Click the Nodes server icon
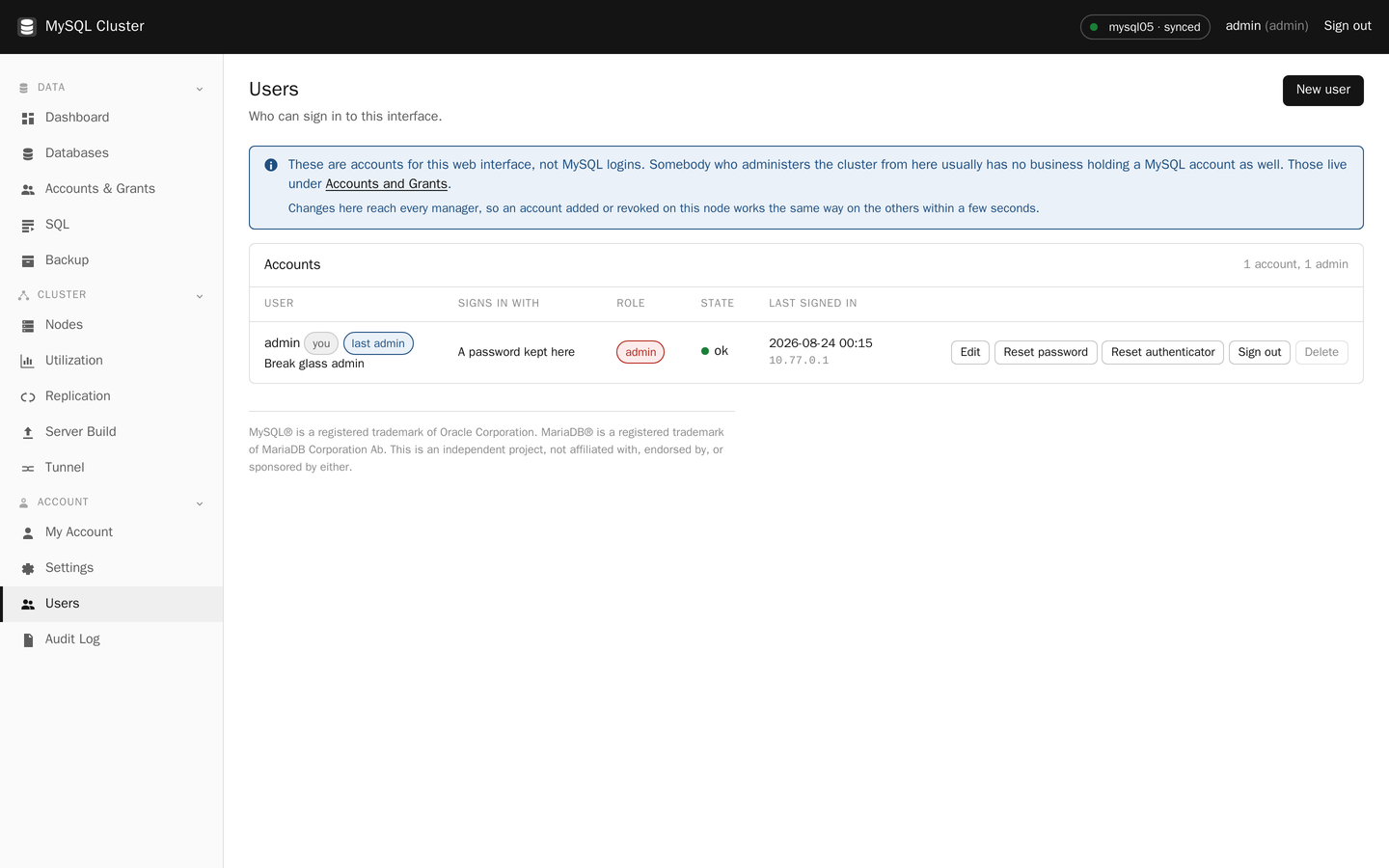1389x868 pixels. [x=28, y=326]
